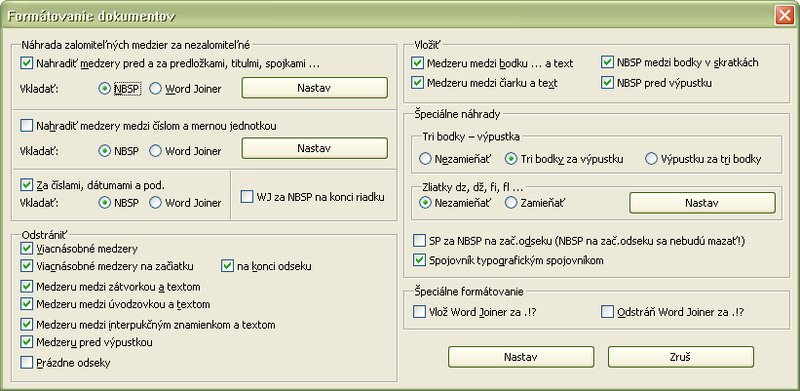Select Nezamieňať radio in Zliatky section
The height and width of the screenshot is (391, 800).
(425, 203)
